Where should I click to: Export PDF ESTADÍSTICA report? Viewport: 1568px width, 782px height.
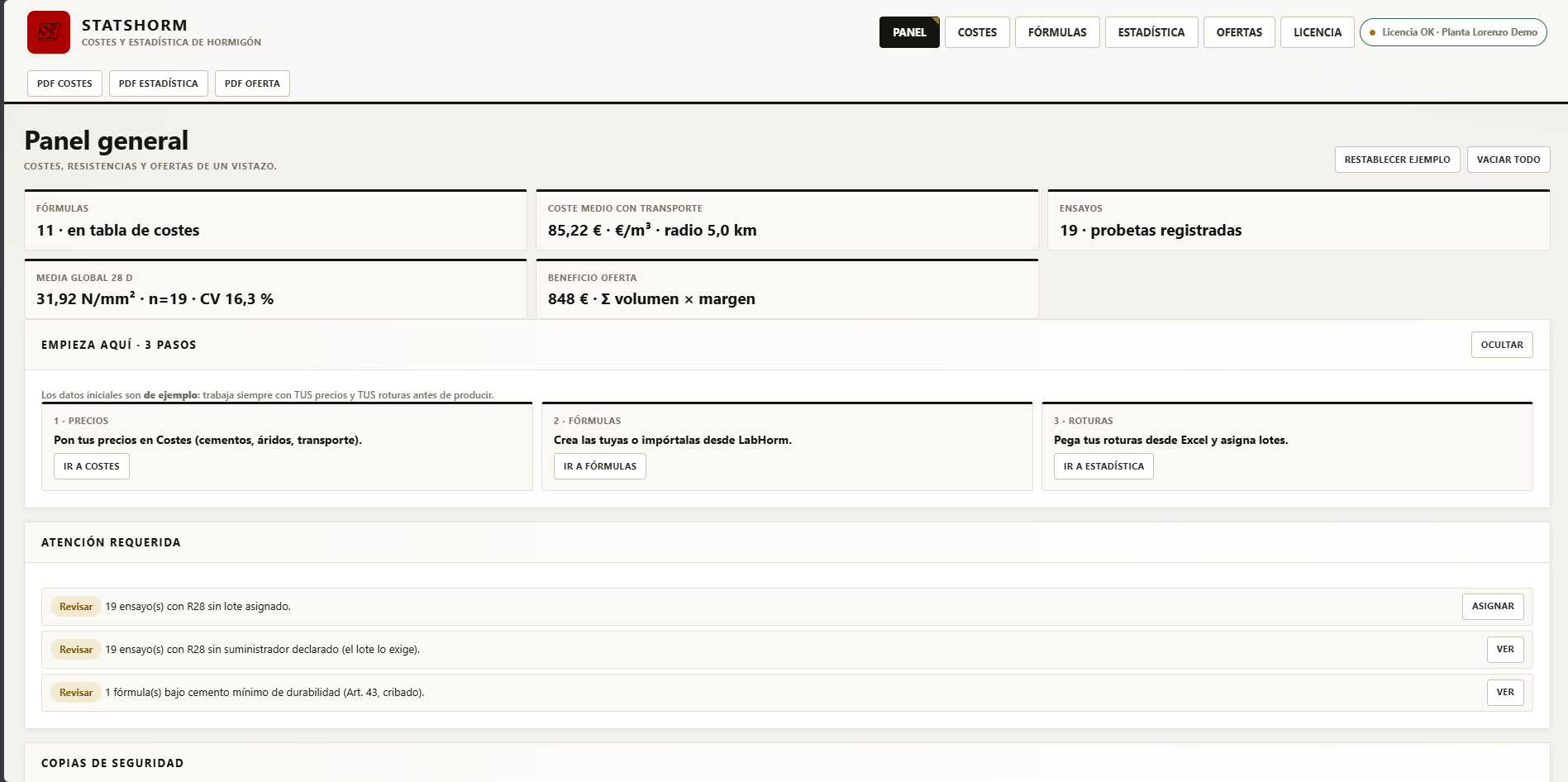point(159,83)
